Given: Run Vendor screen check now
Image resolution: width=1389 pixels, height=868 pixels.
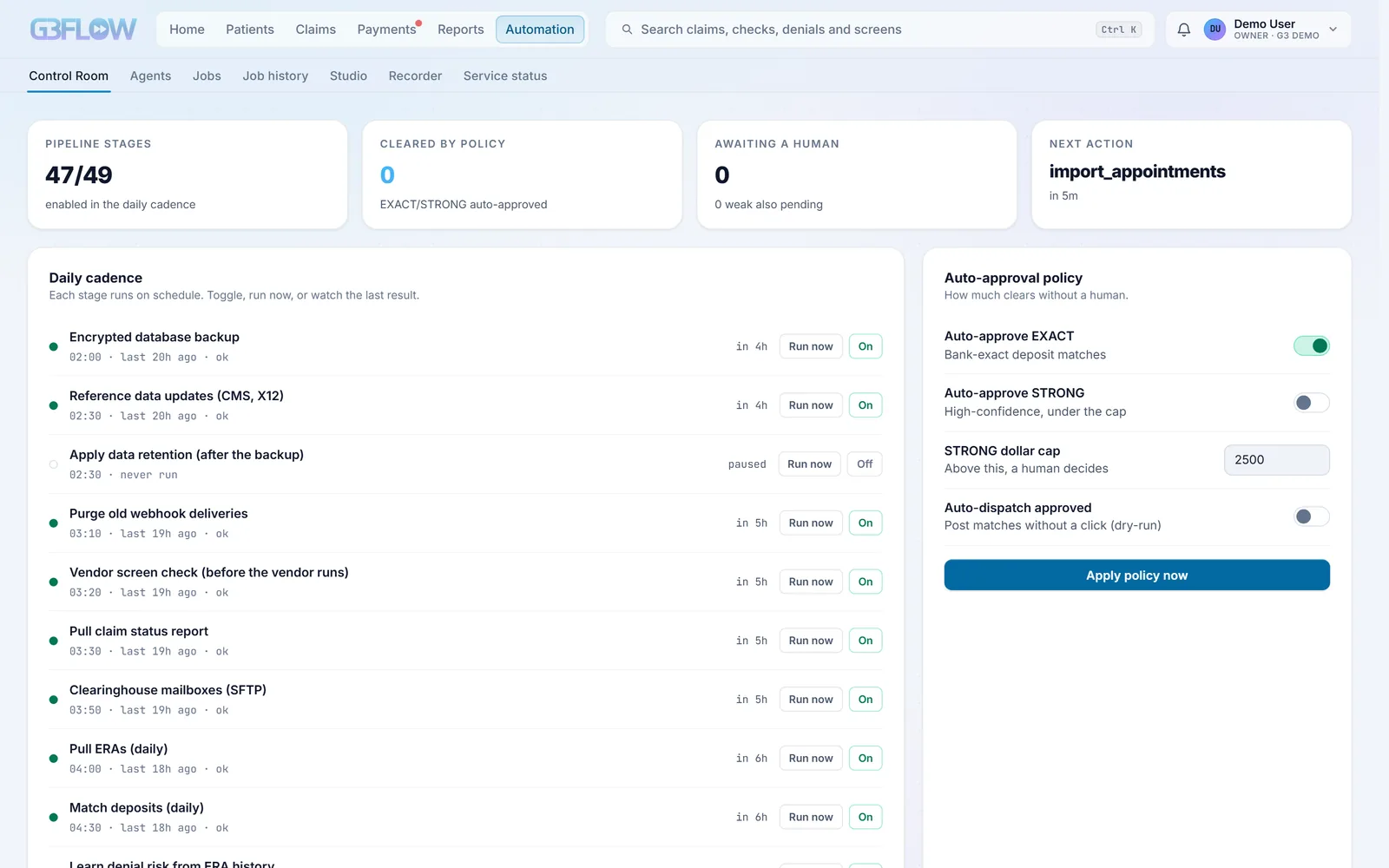Looking at the screenshot, I should pos(811,582).
